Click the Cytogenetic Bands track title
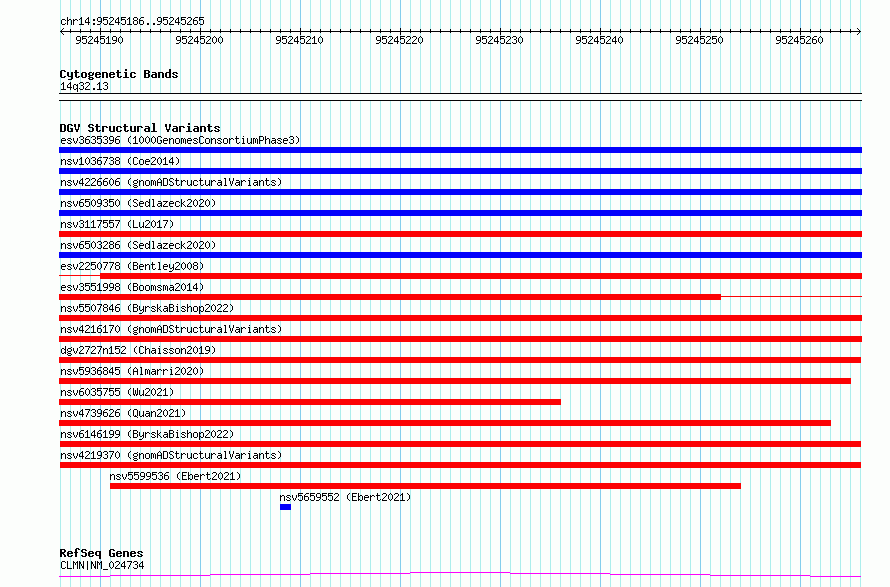890x587 pixels. tap(119, 74)
